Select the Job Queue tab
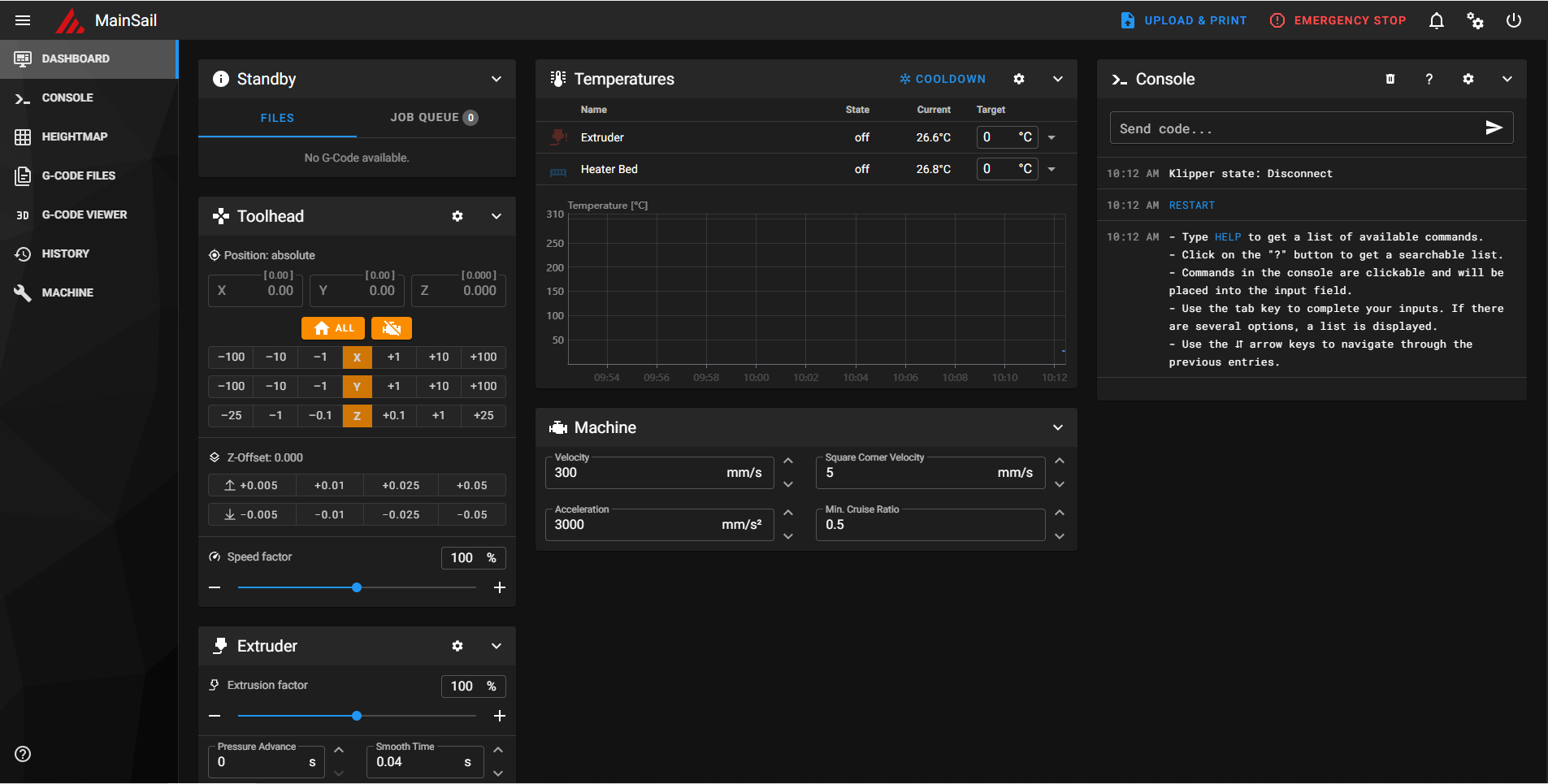Viewport: 1548px width, 784px height. pos(434,118)
